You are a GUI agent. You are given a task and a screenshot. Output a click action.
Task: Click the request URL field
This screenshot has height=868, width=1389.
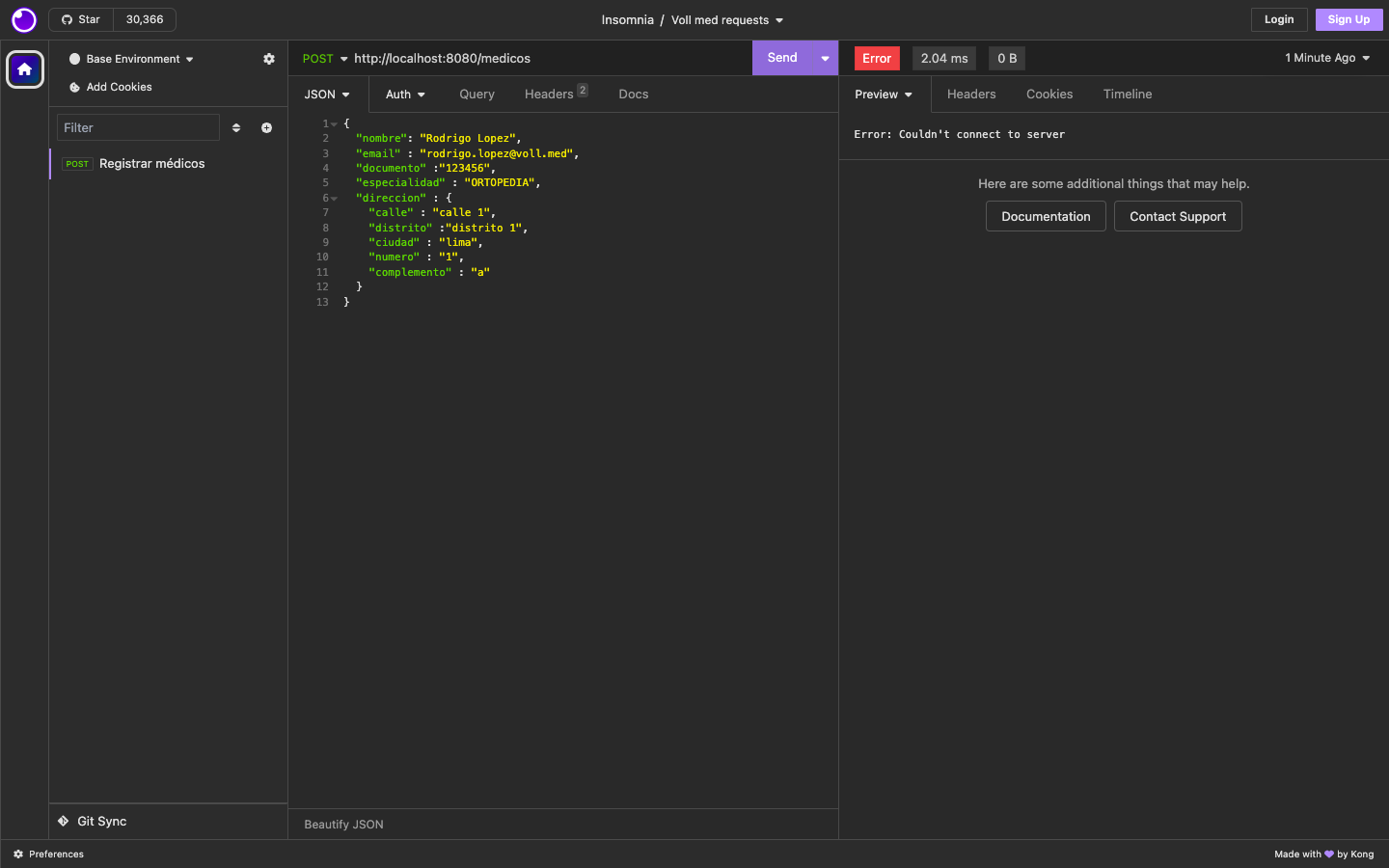pyautogui.click(x=550, y=59)
